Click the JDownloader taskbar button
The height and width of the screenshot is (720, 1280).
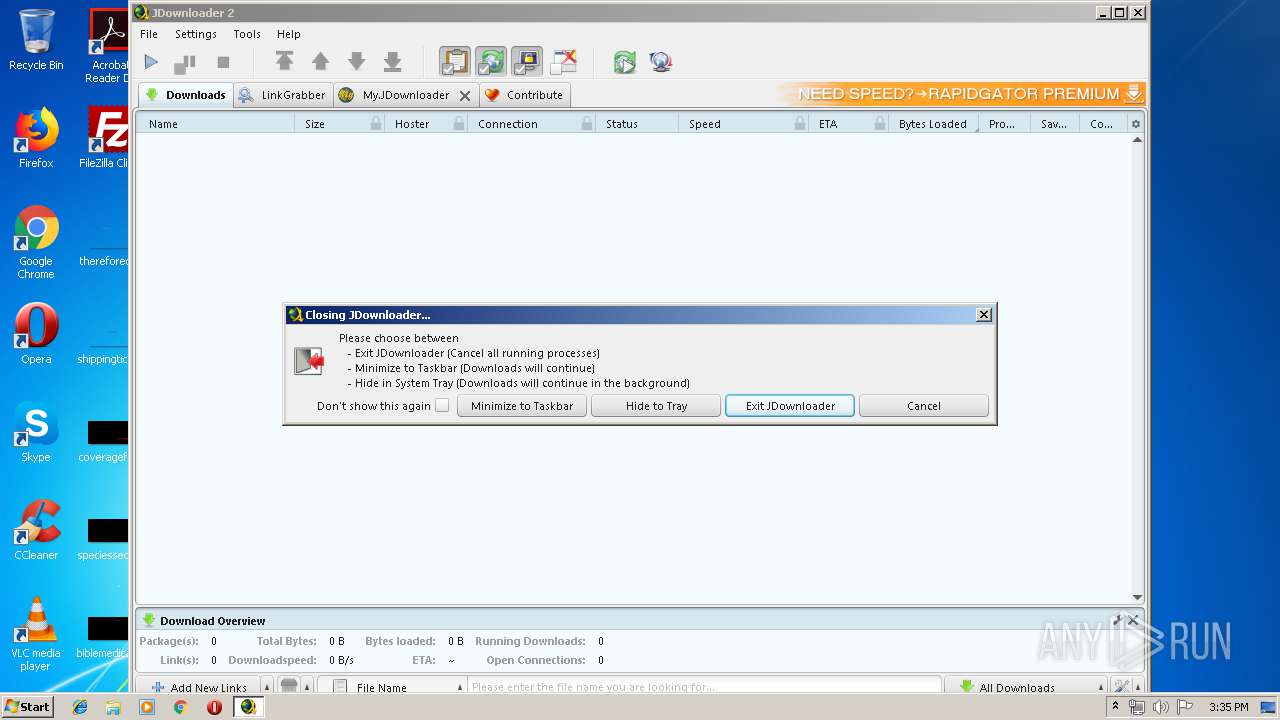pos(248,706)
